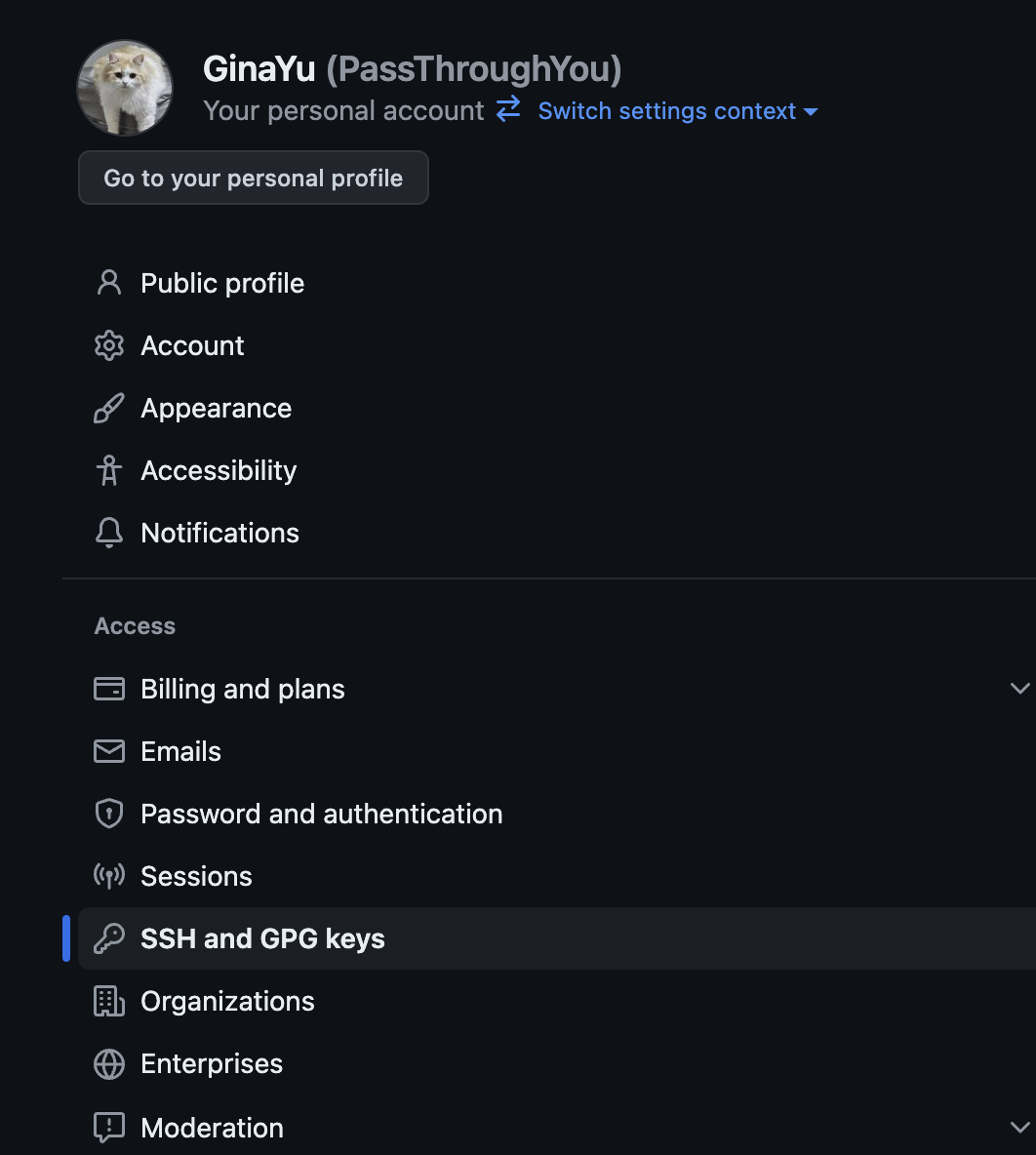1036x1155 pixels.
Task: Click the key icon for SSH keys
Action: (x=109, y=938)
